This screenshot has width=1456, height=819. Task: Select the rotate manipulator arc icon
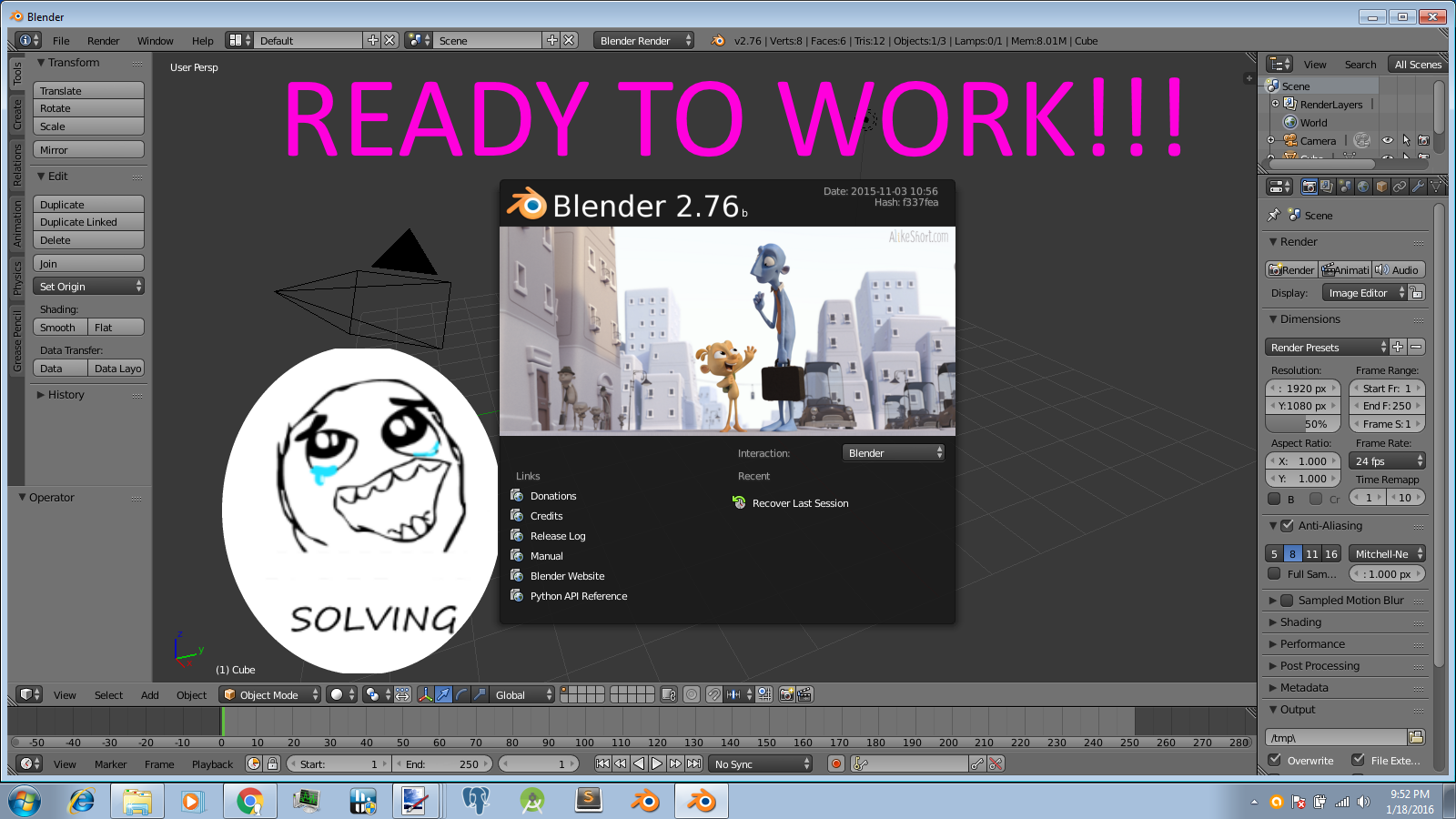coord(461,694)
